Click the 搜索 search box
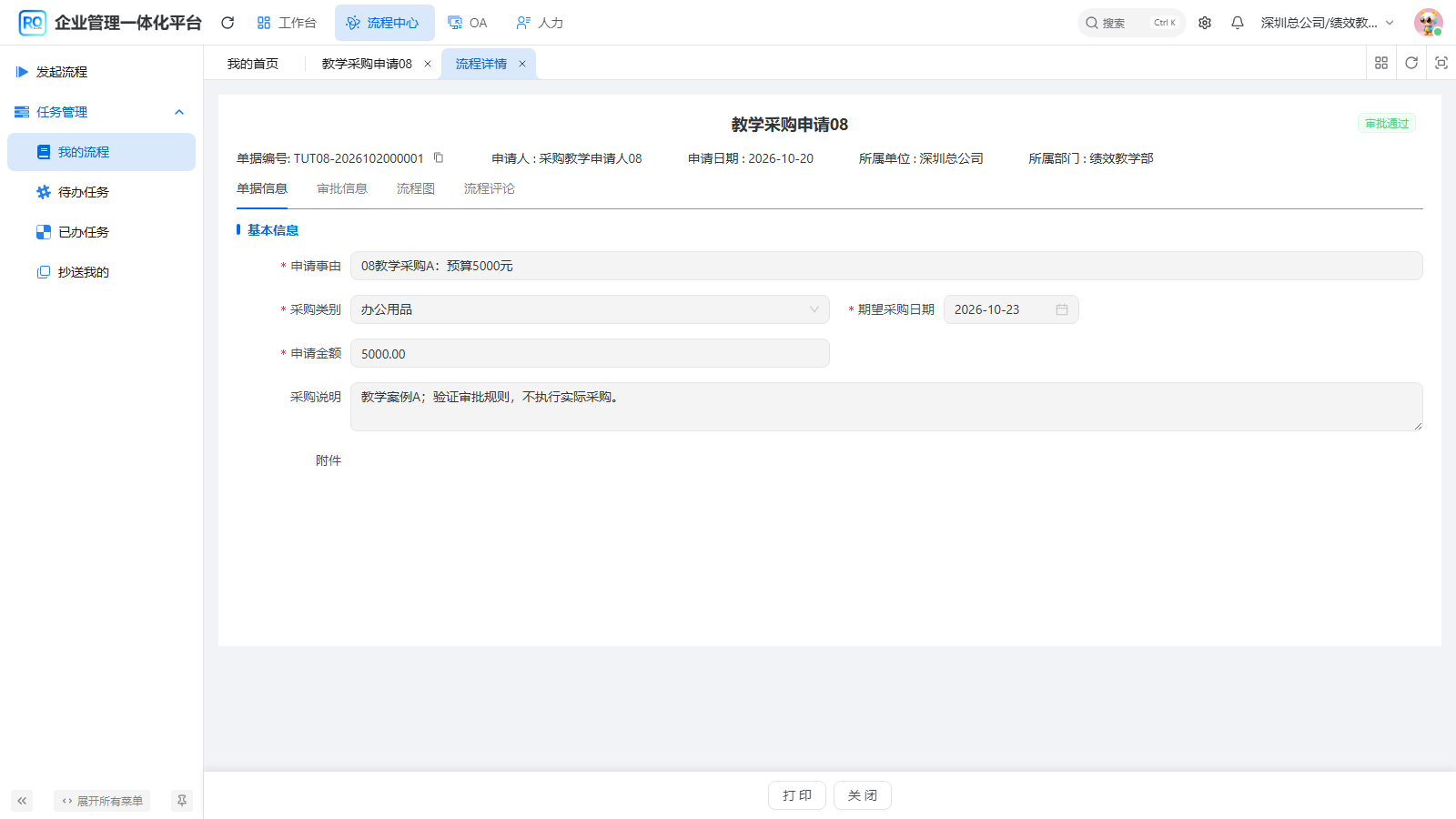 tap(1131, 23)
